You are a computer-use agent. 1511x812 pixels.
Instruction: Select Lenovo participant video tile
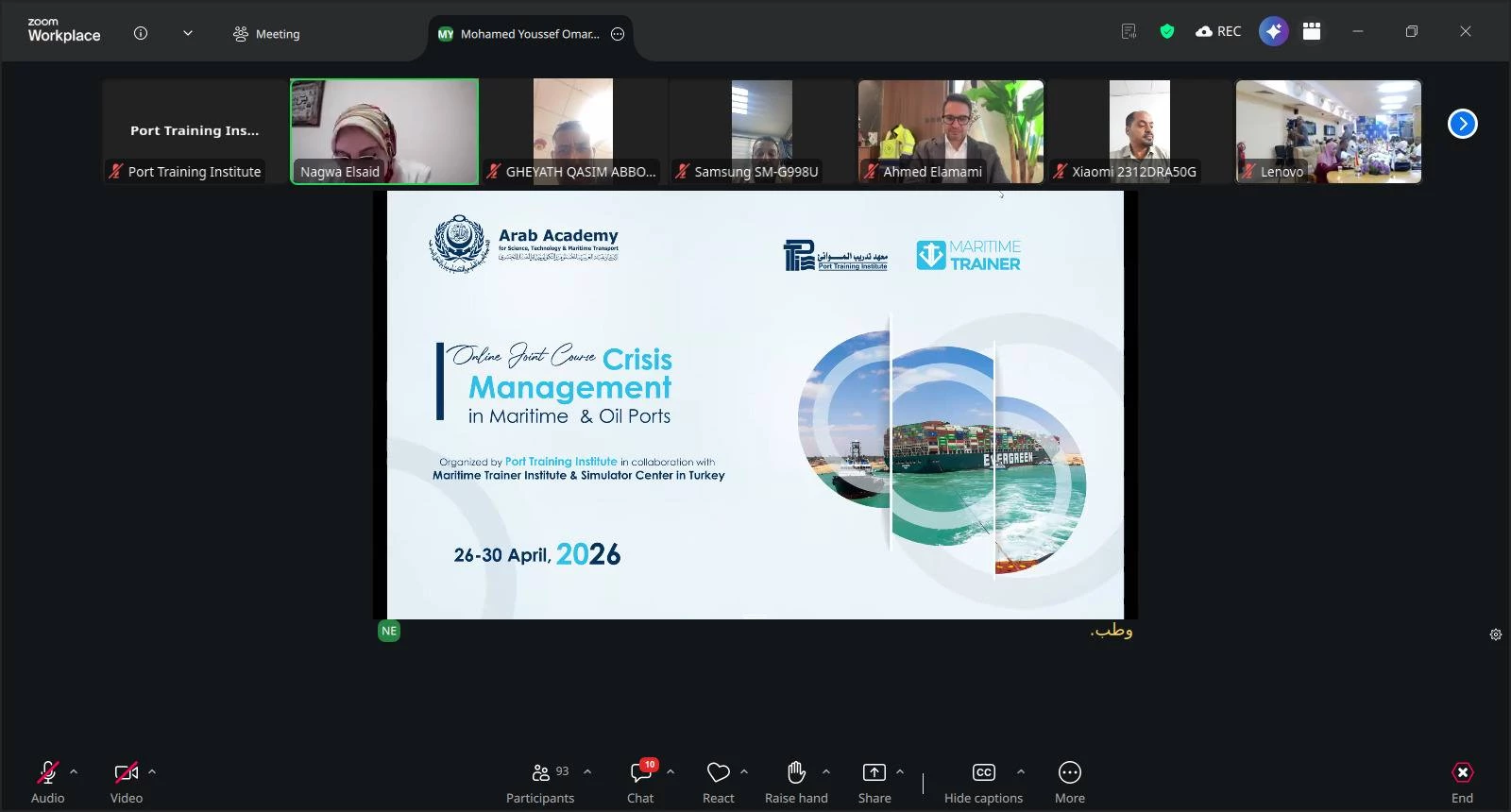point(1329,131)
